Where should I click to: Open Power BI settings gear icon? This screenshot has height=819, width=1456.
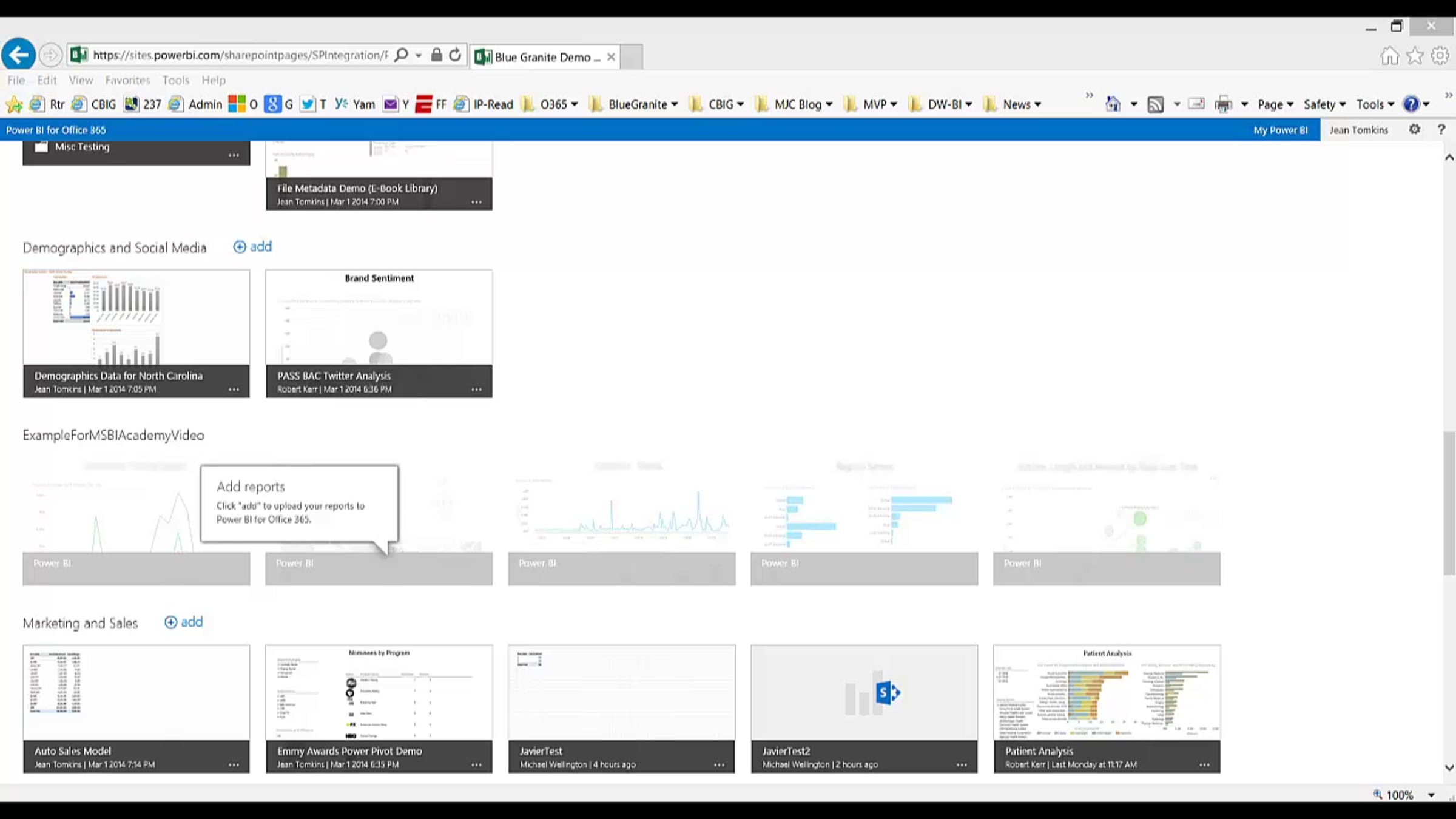pos(1414,129)
